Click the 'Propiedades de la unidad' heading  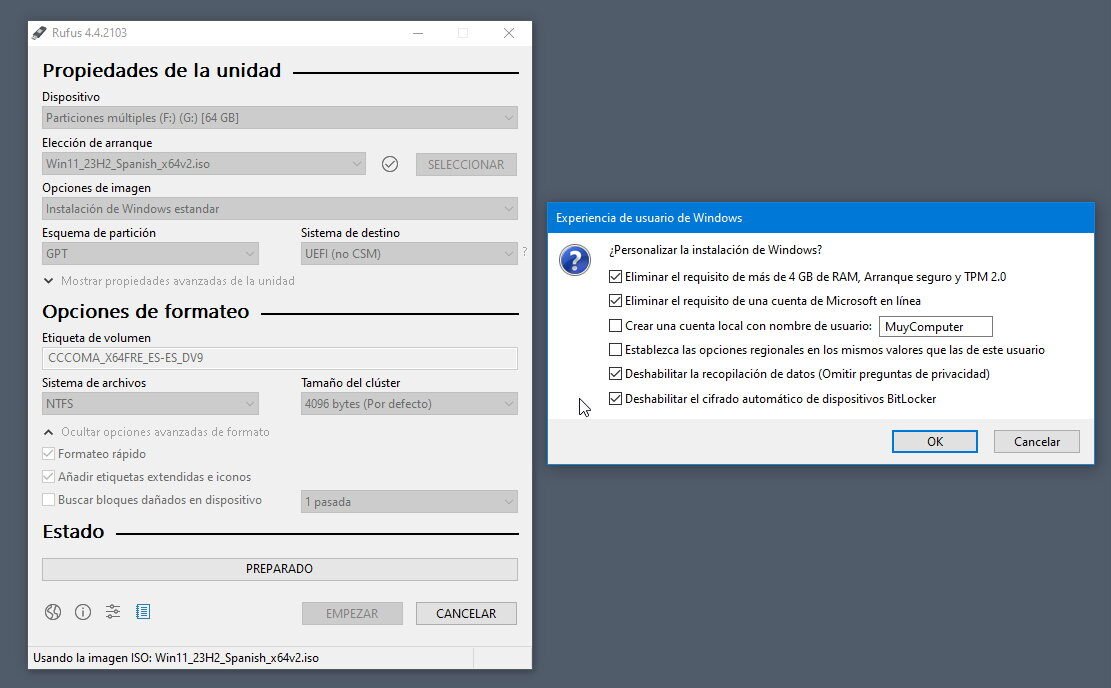[x=162, y=70]
